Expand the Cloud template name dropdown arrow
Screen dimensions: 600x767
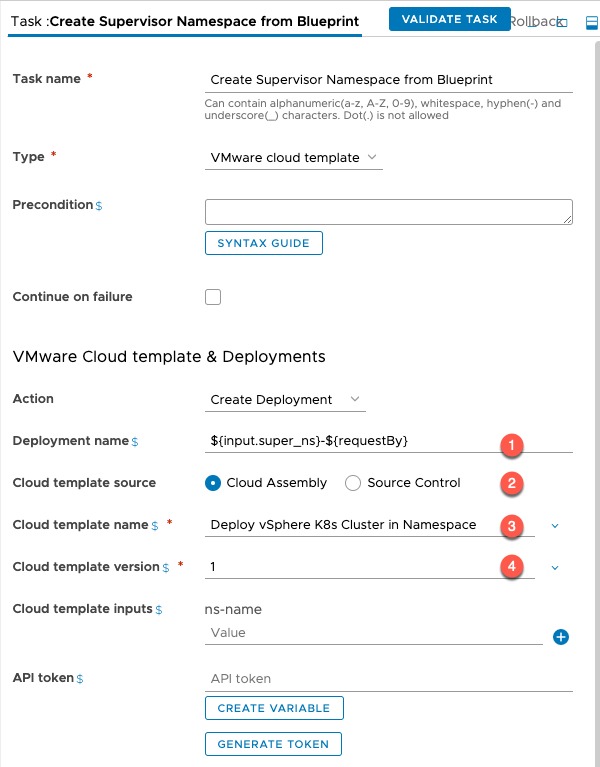[x=555, y=526]
